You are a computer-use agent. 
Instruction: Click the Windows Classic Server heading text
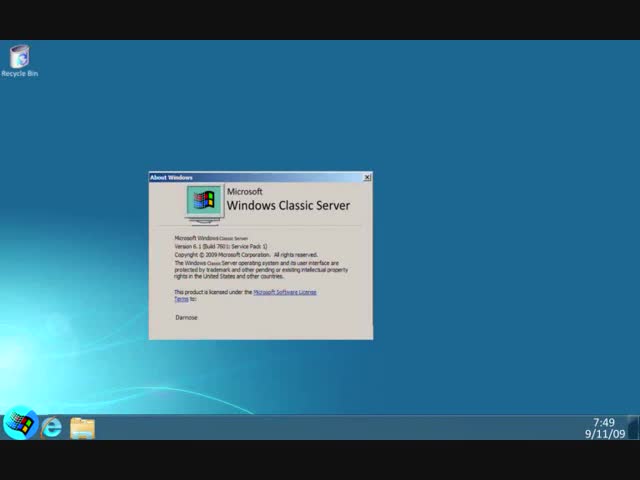[288, 205]
